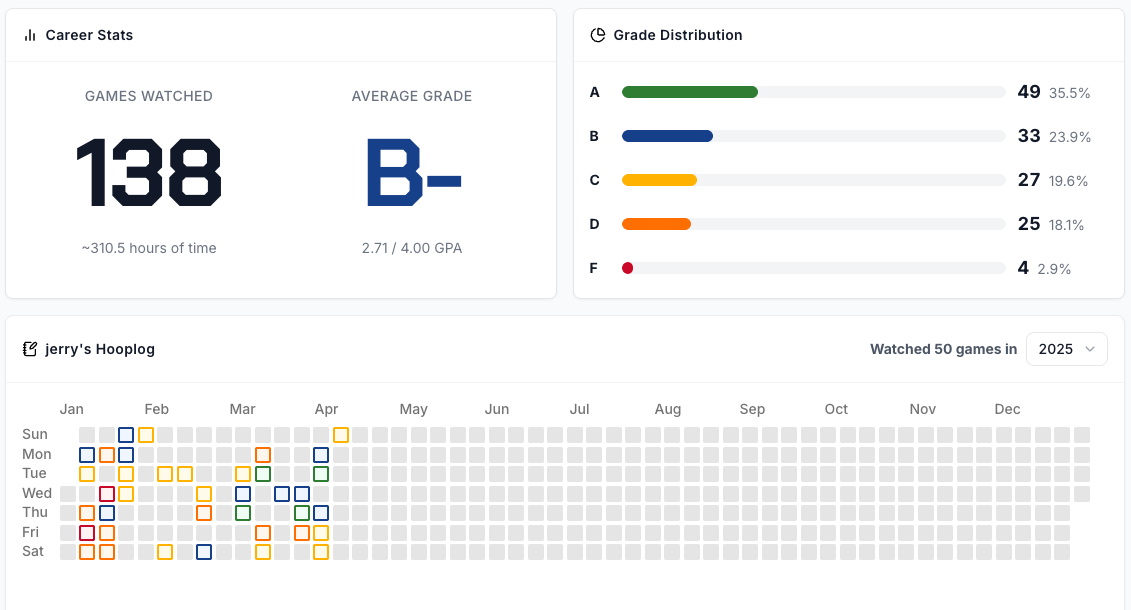Select the yellow Saturday cell in February
This screenshot has width=1131, height=610.
tap(165, 552)
